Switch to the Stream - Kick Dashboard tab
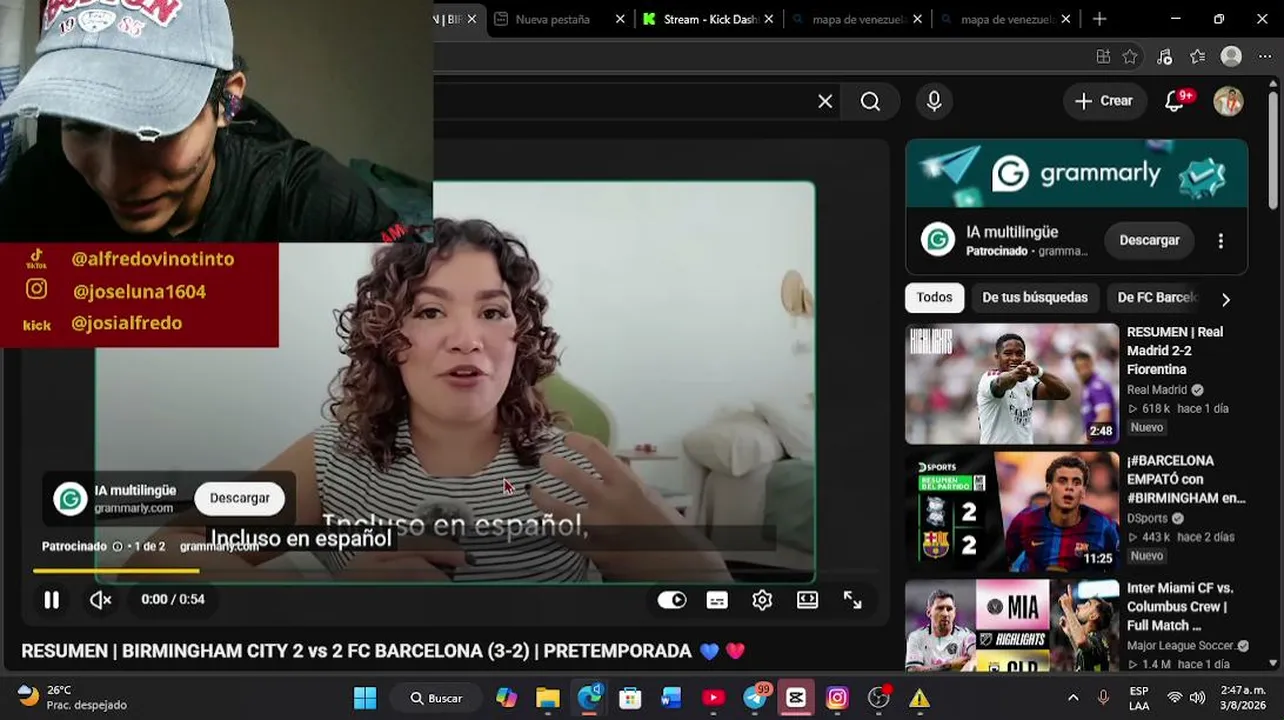The height and width of the screenshot is (720, 1284). click(710, 19)
